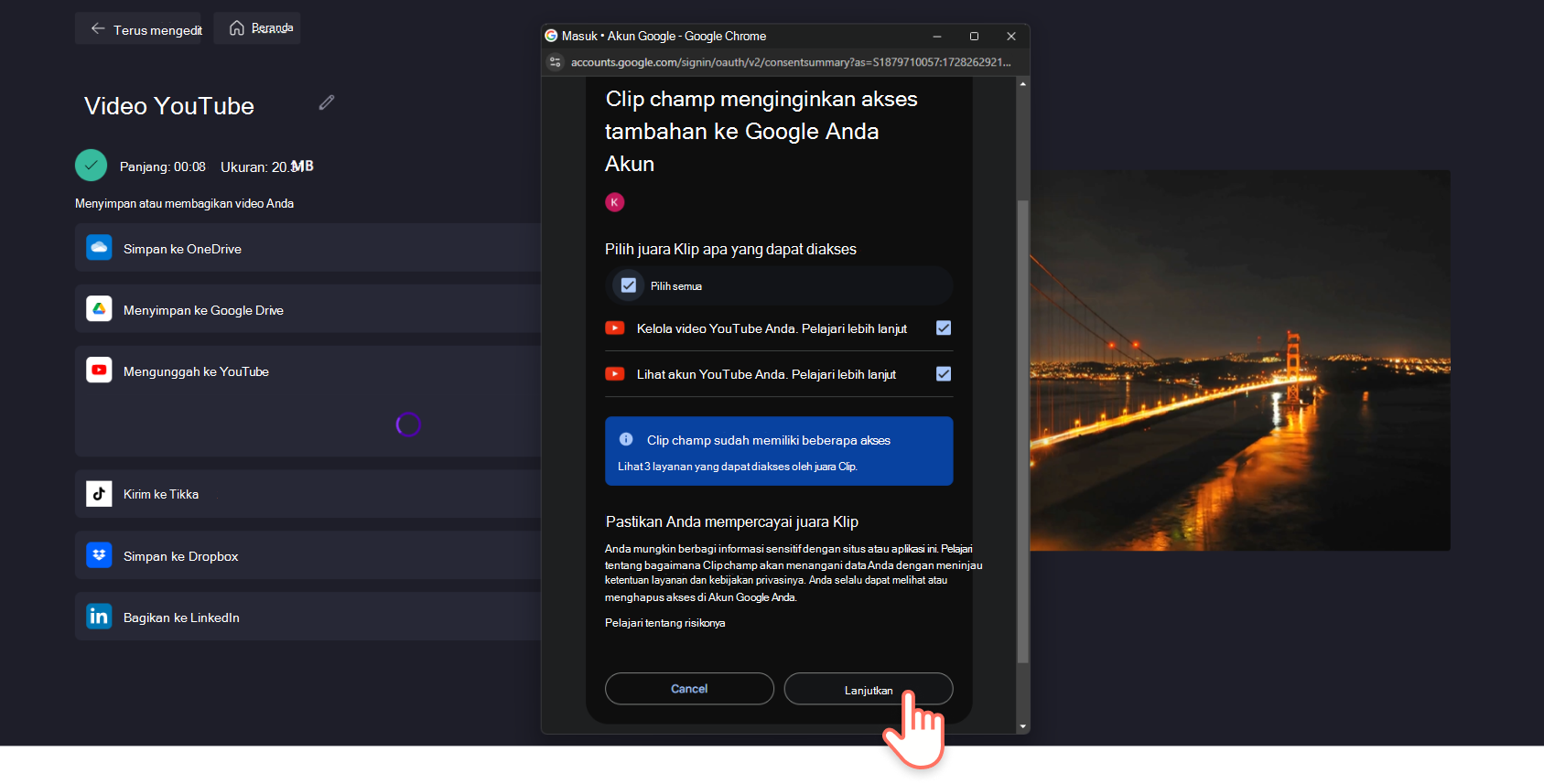Click the TikTok icon in share list
Image resolution: width=1544 pixels, height=784 pixels.
99,494
